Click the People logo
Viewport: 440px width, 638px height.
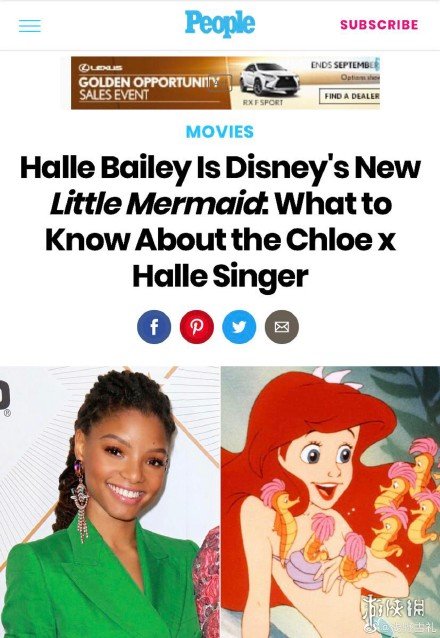coord(220,23)
